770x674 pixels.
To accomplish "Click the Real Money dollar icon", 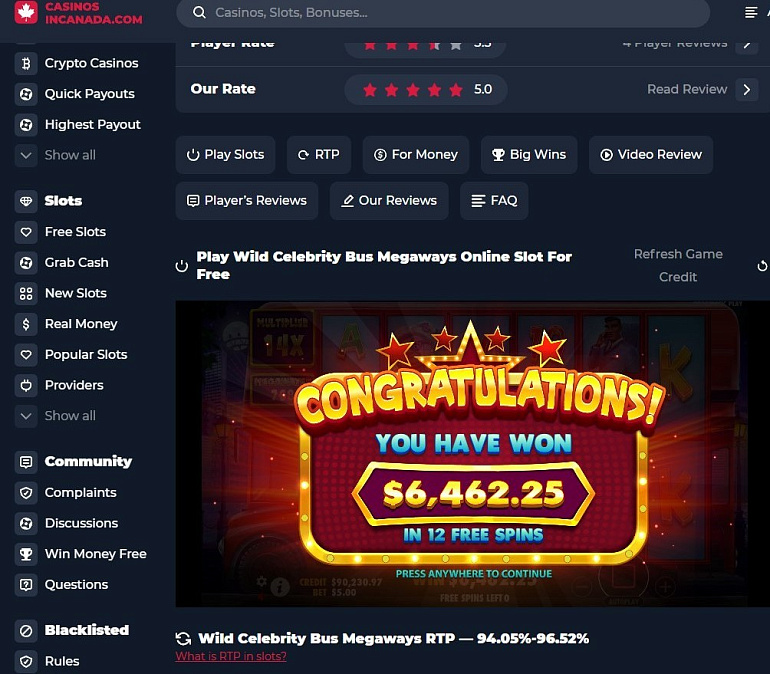I will point(26,324).
